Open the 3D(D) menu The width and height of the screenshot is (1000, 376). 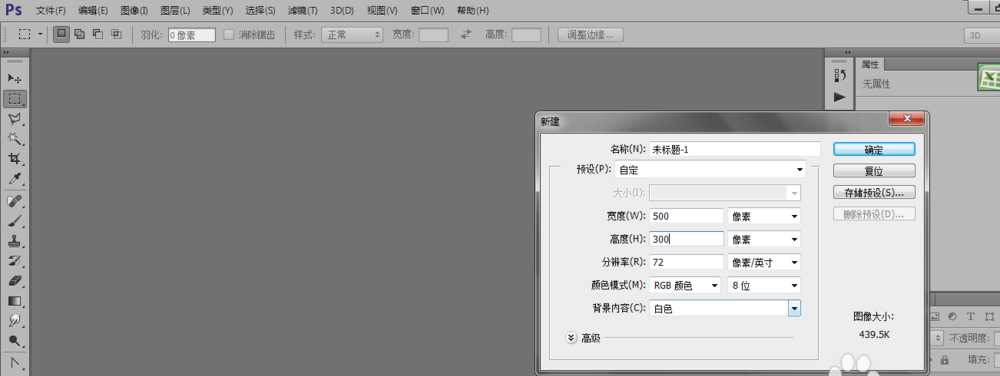point(342,11)
